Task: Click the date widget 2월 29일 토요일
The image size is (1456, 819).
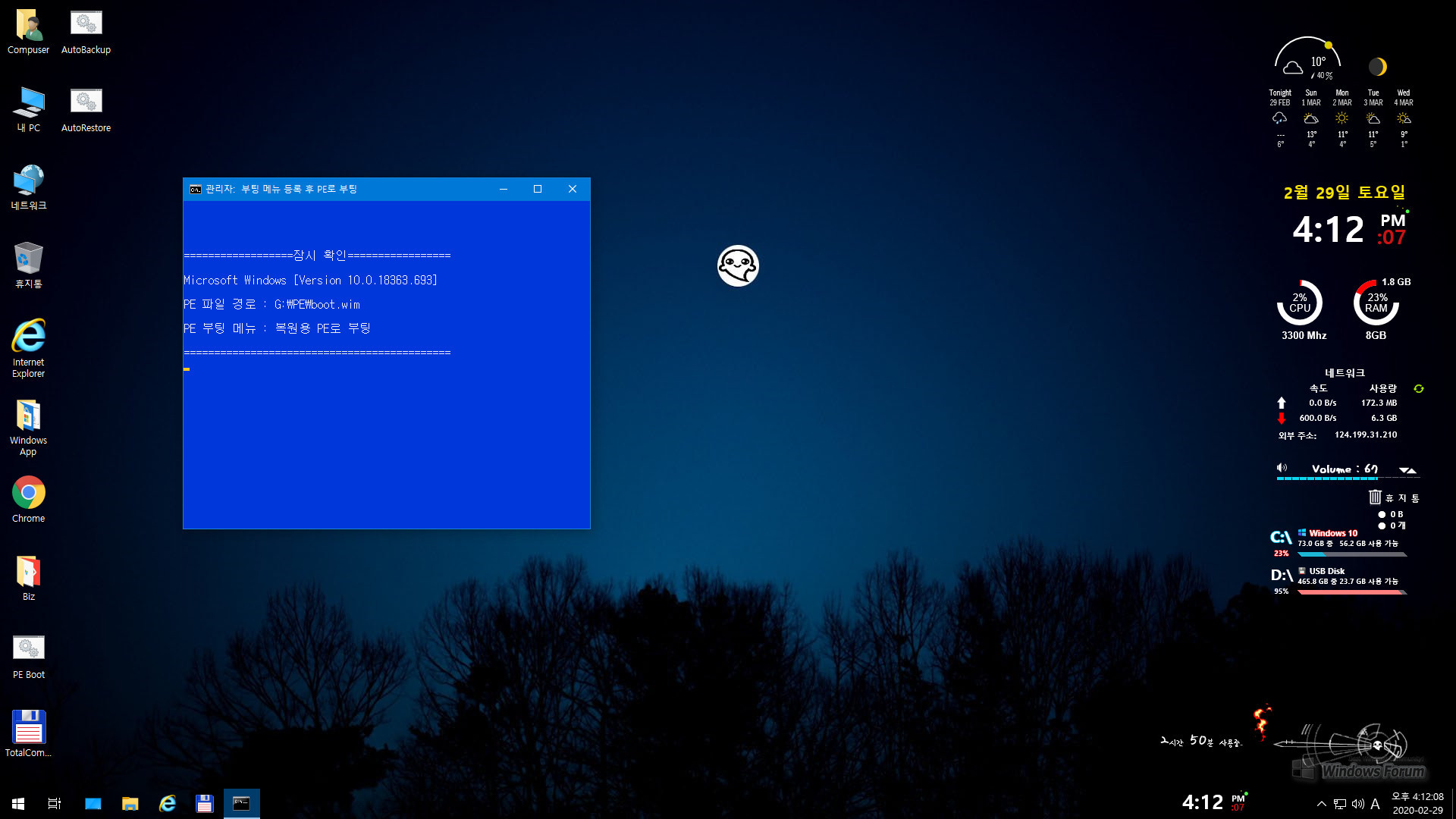Action: tap(1345, 193)
